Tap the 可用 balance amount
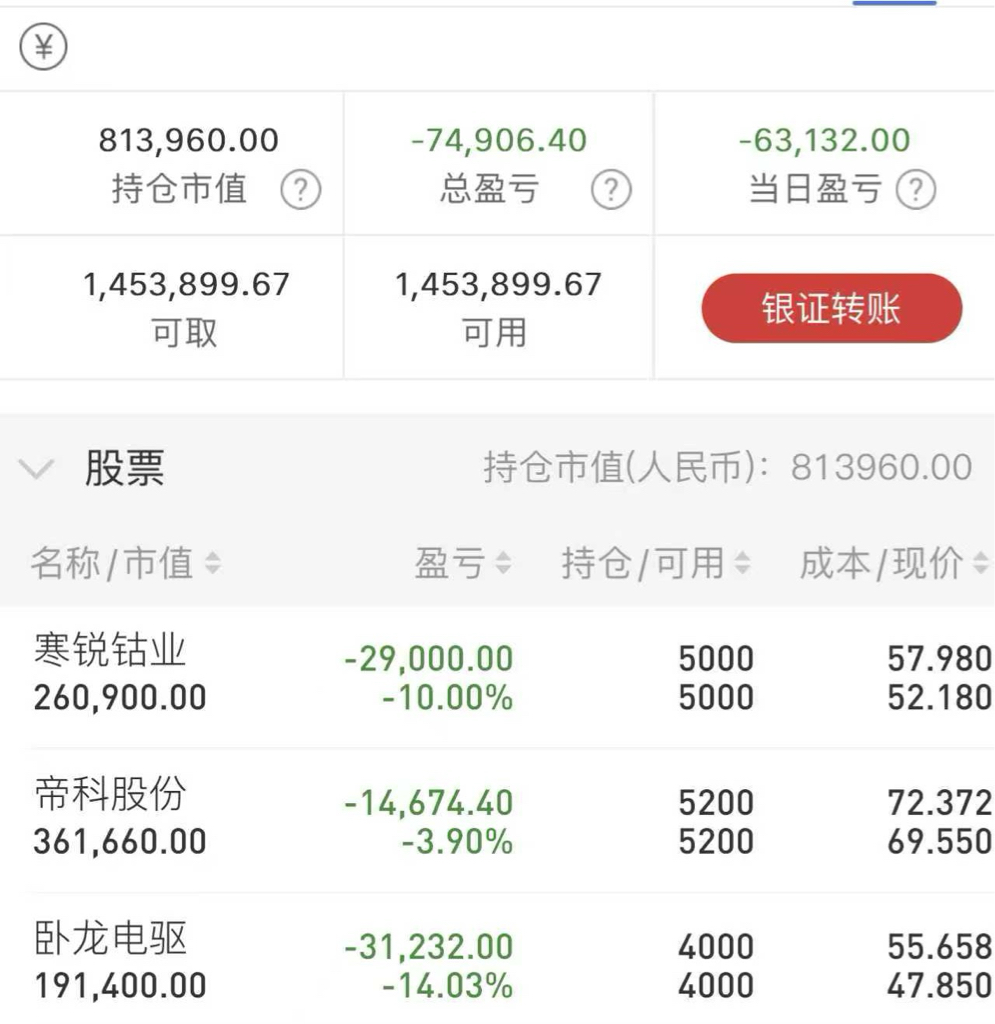The width and height of the screenshot is (995, 1024). 498,285
